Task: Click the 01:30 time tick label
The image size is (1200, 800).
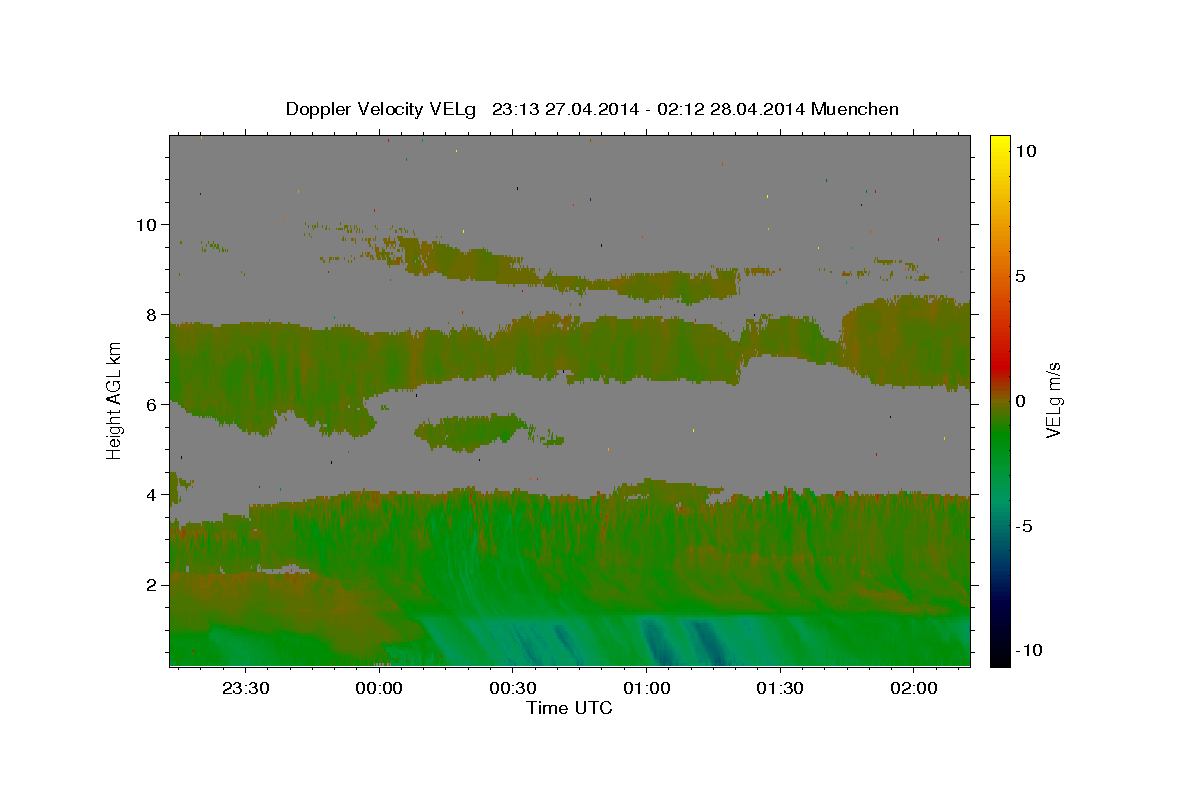Action: (780, 689)
